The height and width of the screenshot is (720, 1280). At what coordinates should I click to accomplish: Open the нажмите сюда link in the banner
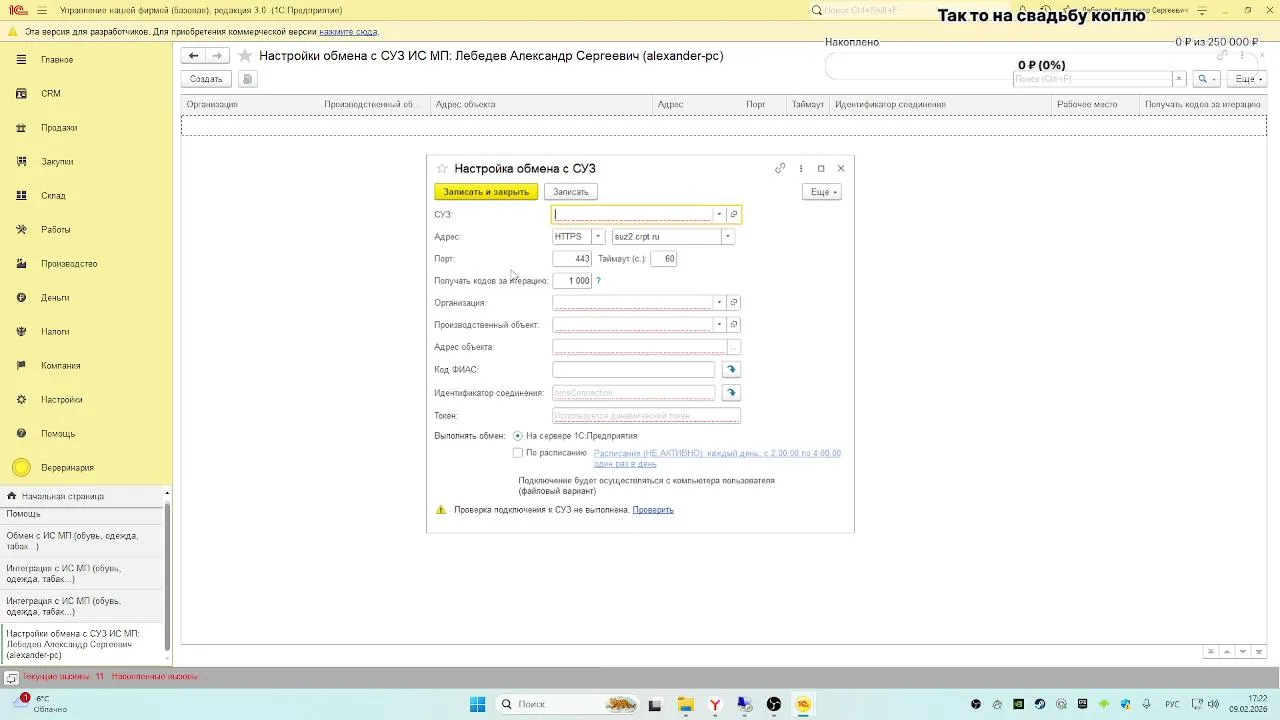click(349, 32)
